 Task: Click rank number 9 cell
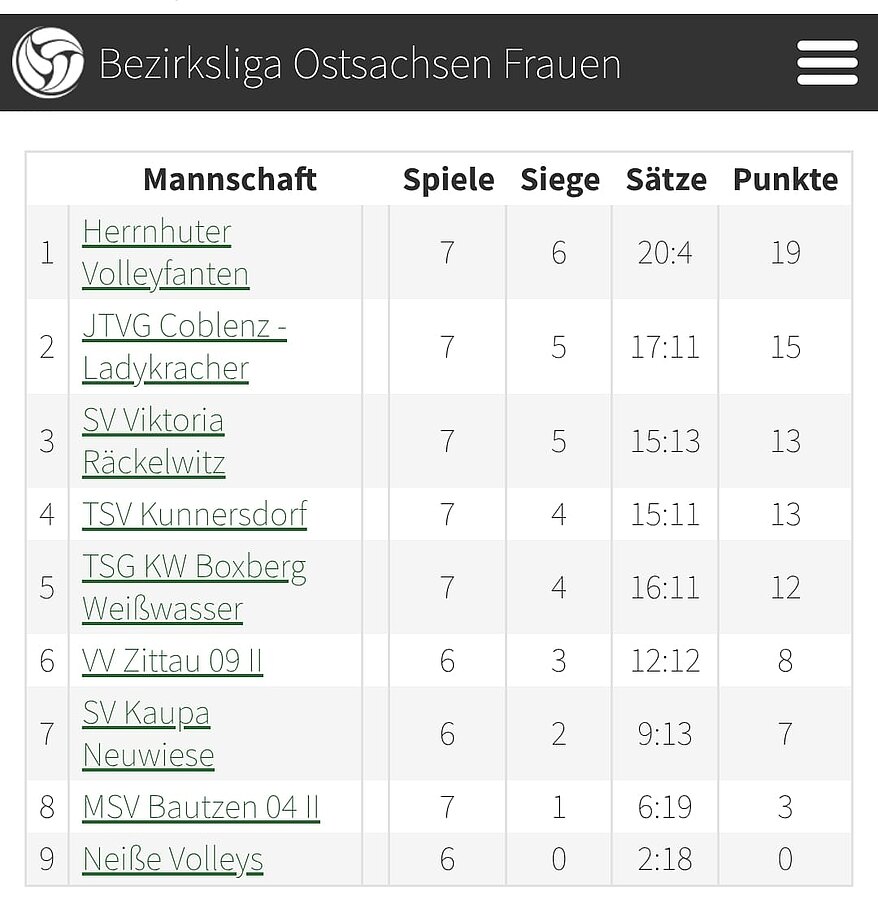pyautogui.click(x=47, y=859)
